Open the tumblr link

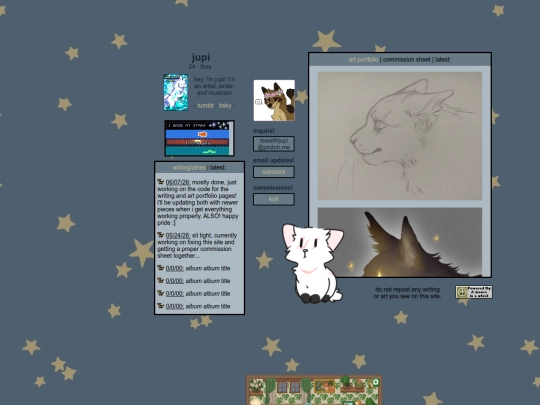(x=206, y=105)
